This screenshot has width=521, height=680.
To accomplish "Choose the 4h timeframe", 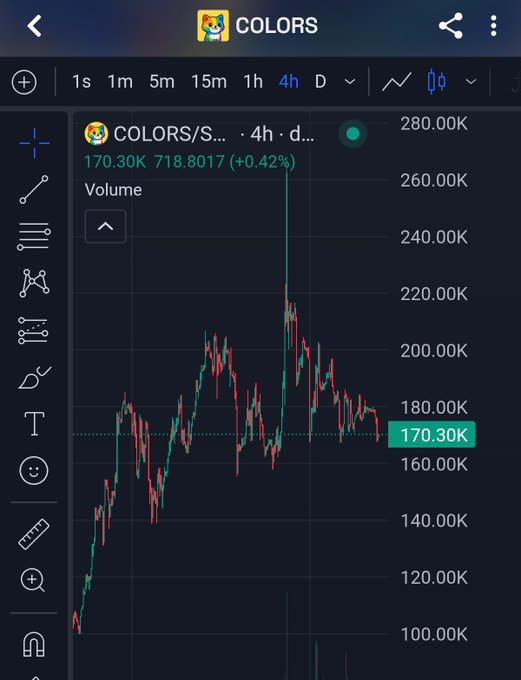I will tap(289, 82).
